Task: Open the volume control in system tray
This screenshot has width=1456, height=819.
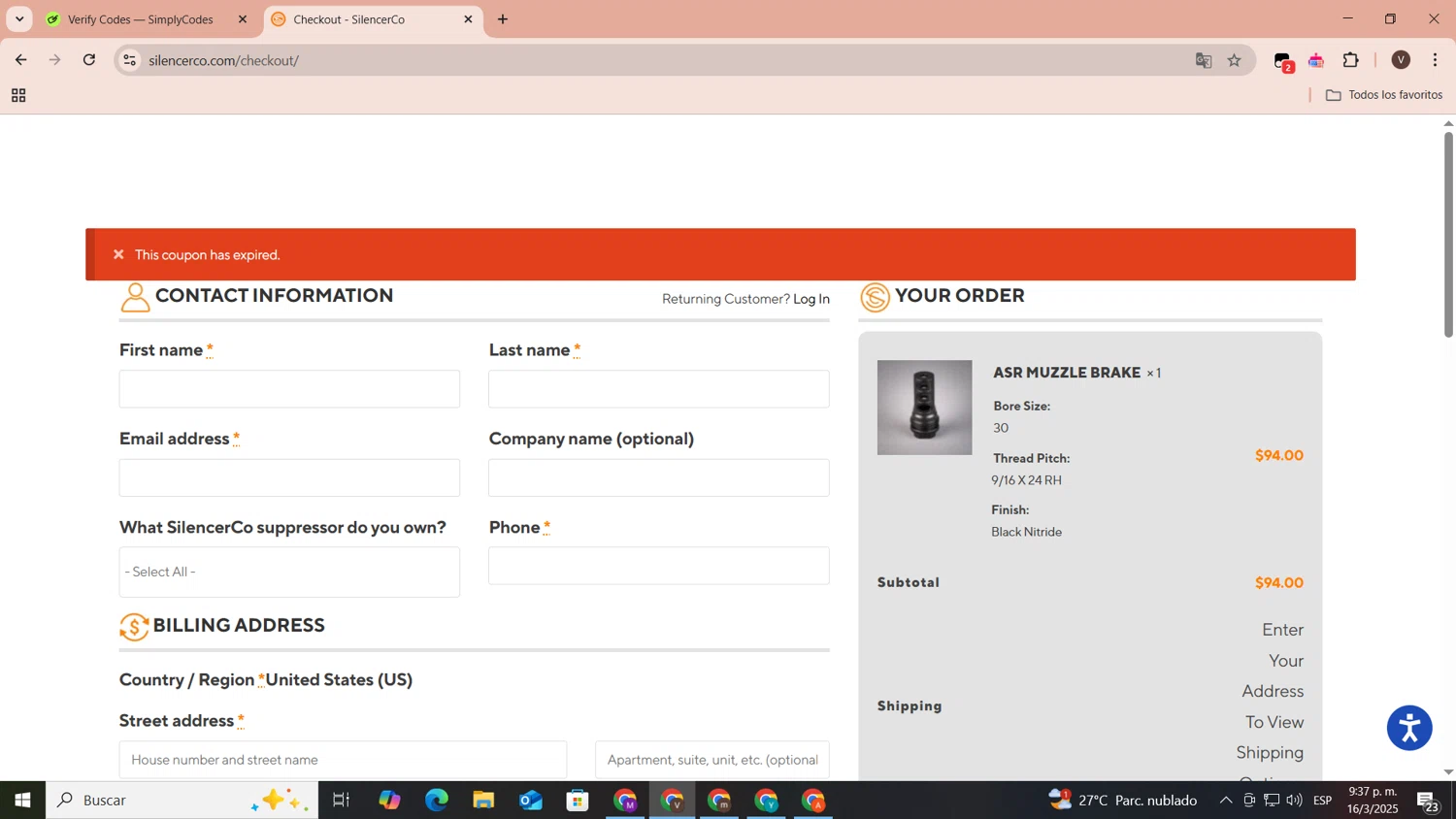Action: (x=1294, y=801)
